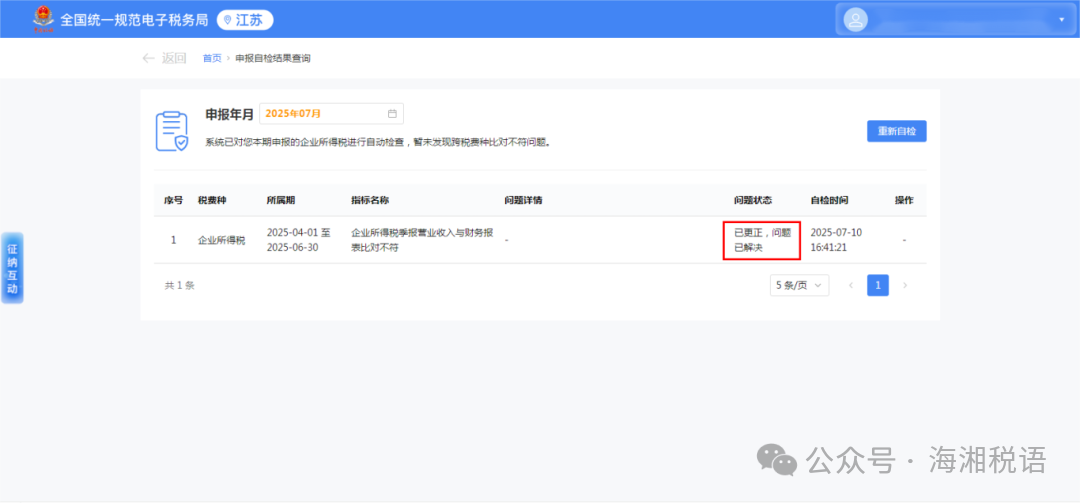Image resolution: width=1080 pixels, height=503 pixels.
Task: Open the 5 条/页 page size dropdown
Action: coord(800,285)
